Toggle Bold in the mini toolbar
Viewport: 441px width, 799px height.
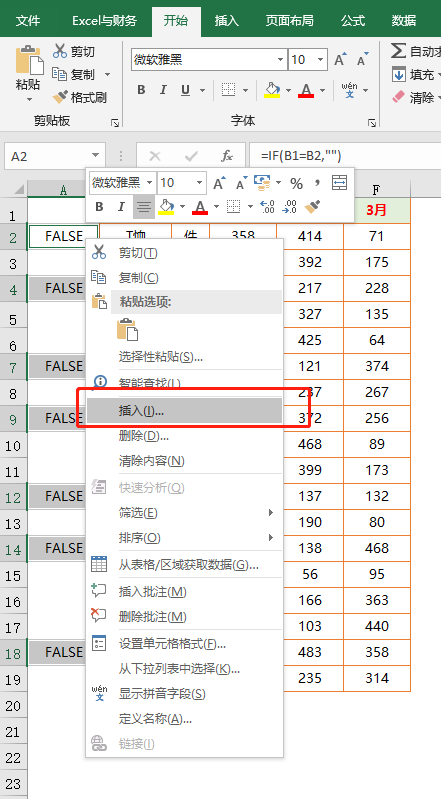coord(99,207)
